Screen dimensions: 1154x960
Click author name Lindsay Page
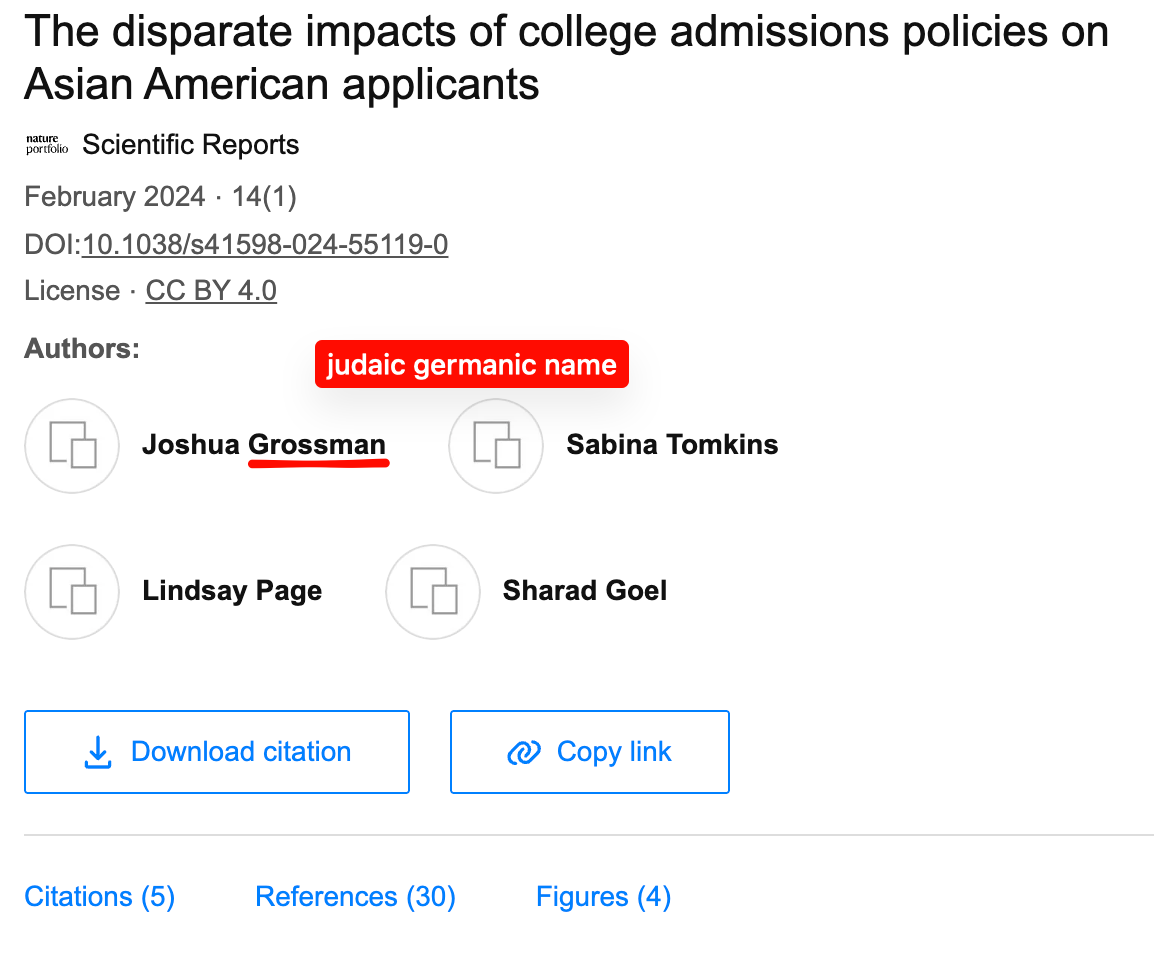click(x=232, y=591)
